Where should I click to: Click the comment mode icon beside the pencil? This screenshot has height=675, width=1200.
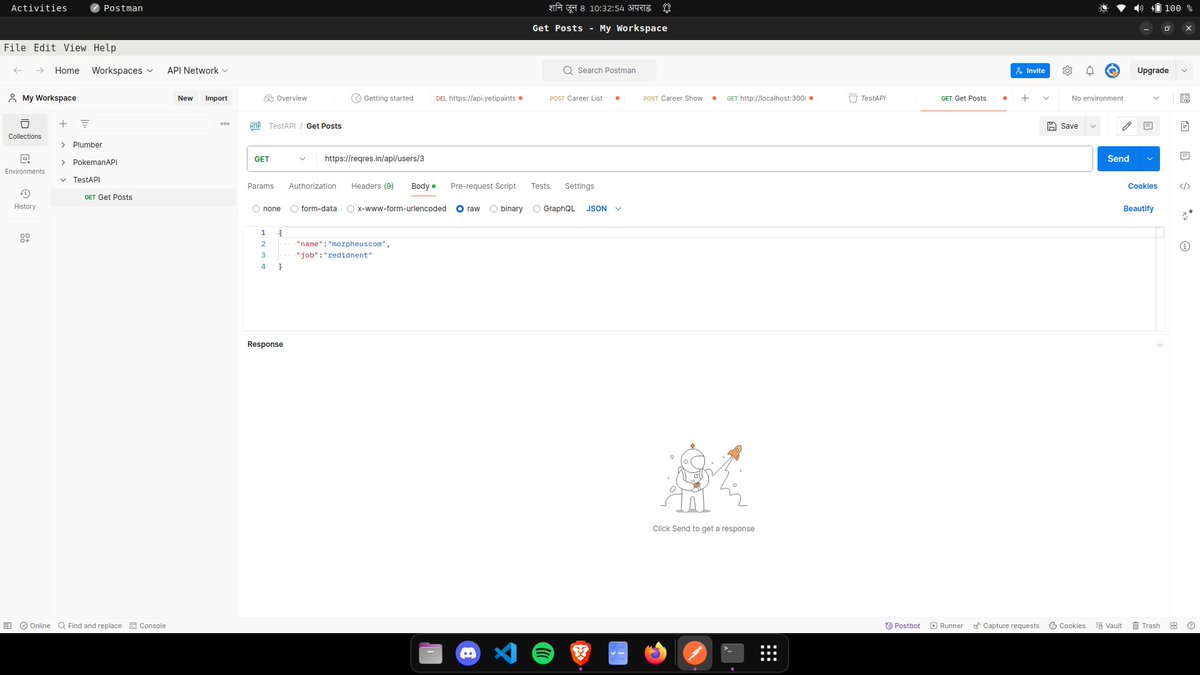[1148, 126]
